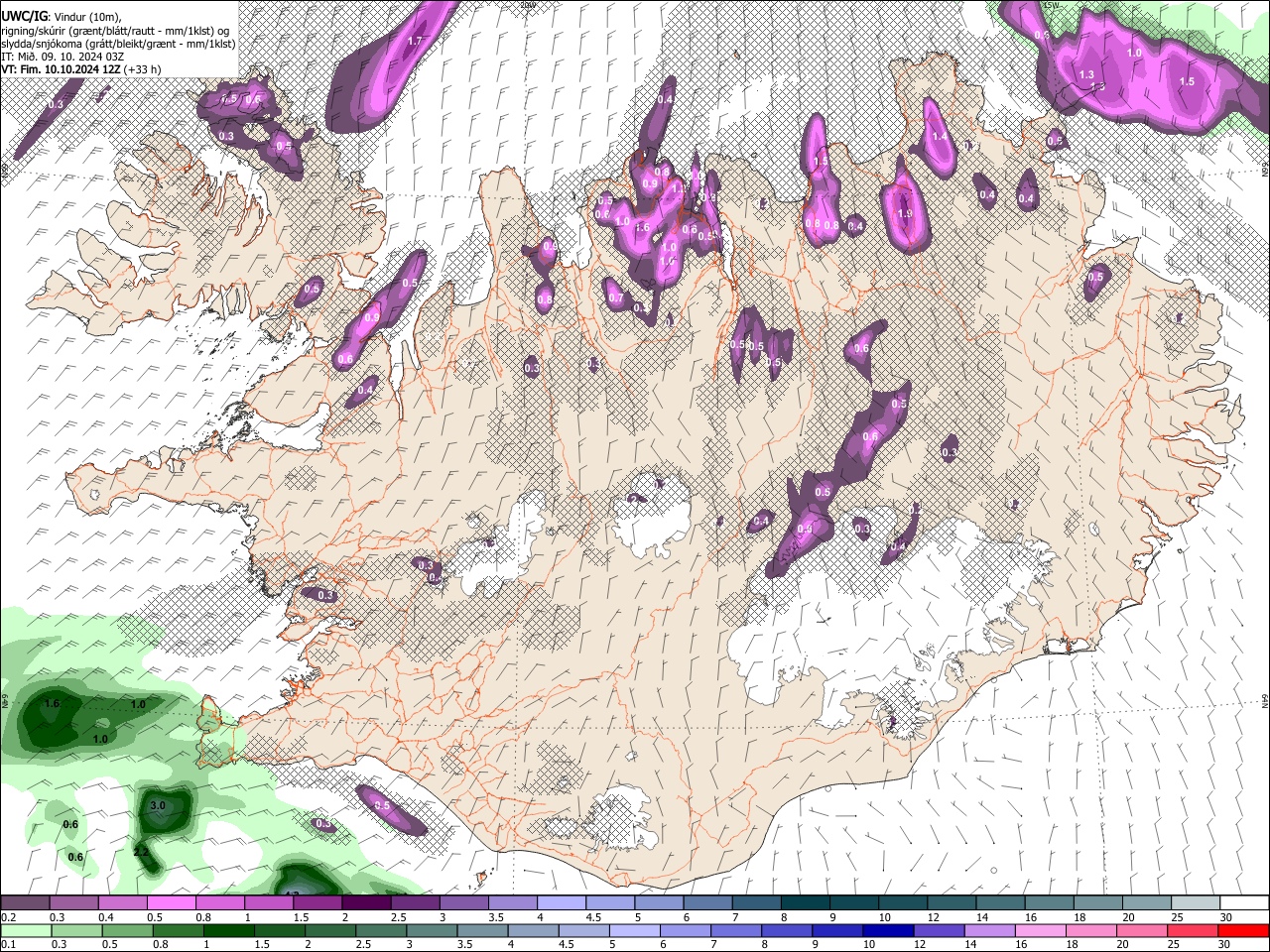Click the '(+33 h)' forecast offset text

[143, 69]
